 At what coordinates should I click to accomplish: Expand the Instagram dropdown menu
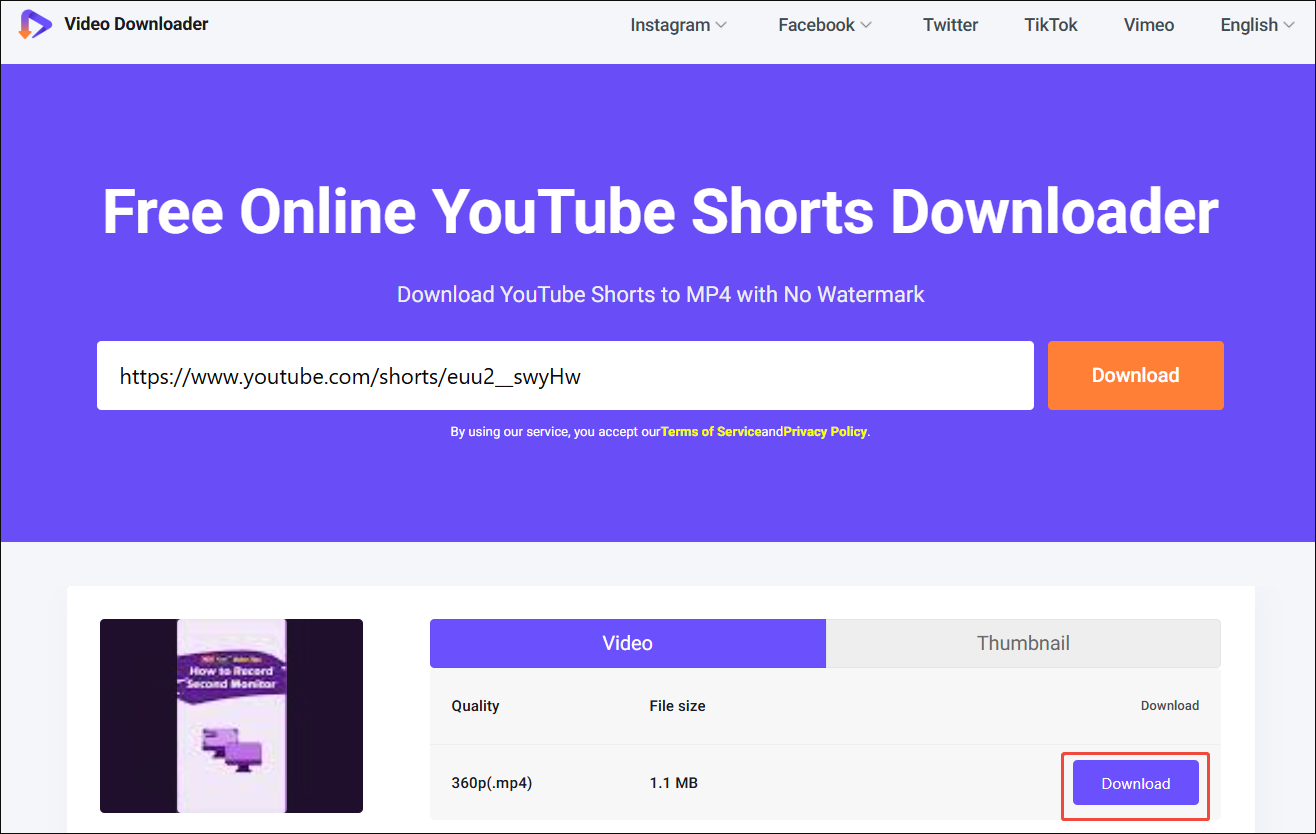click(678, 25)
